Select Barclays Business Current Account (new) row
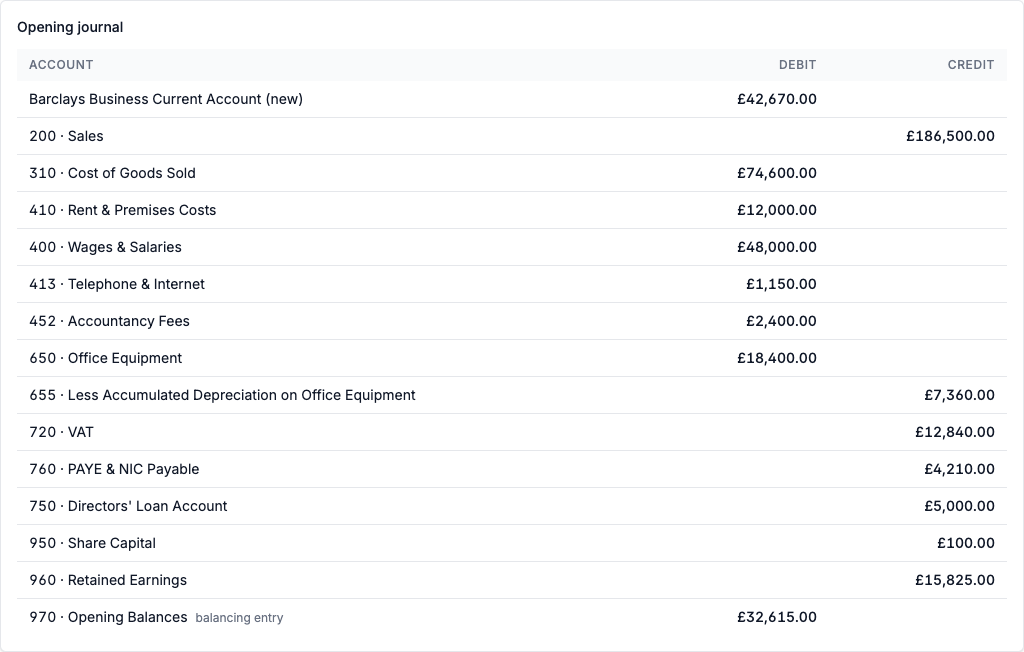The image size is (1024, 652). coord(512,99)
